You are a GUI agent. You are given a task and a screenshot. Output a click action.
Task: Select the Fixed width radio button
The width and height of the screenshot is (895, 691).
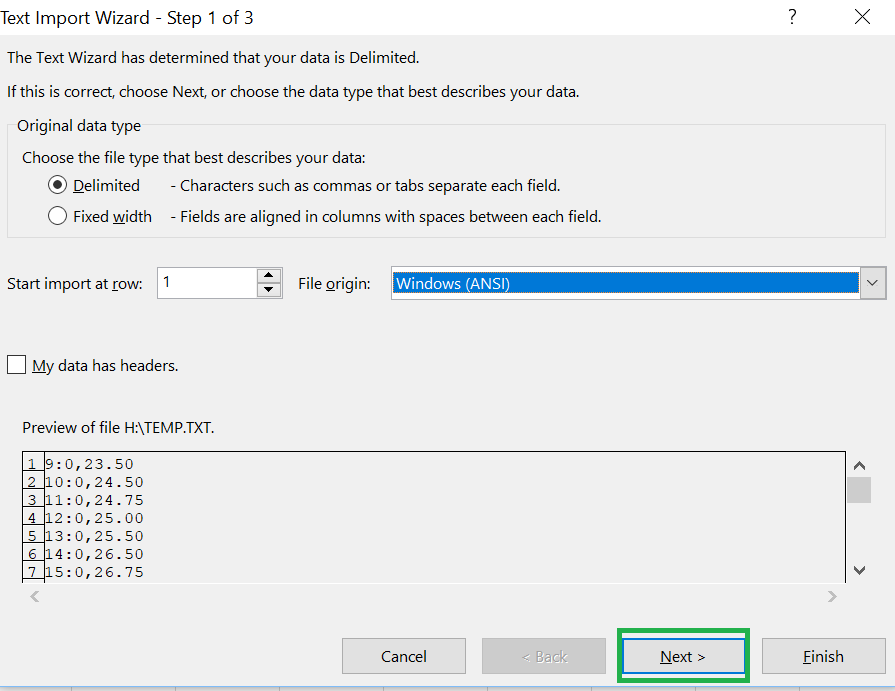tap(57, 215)
